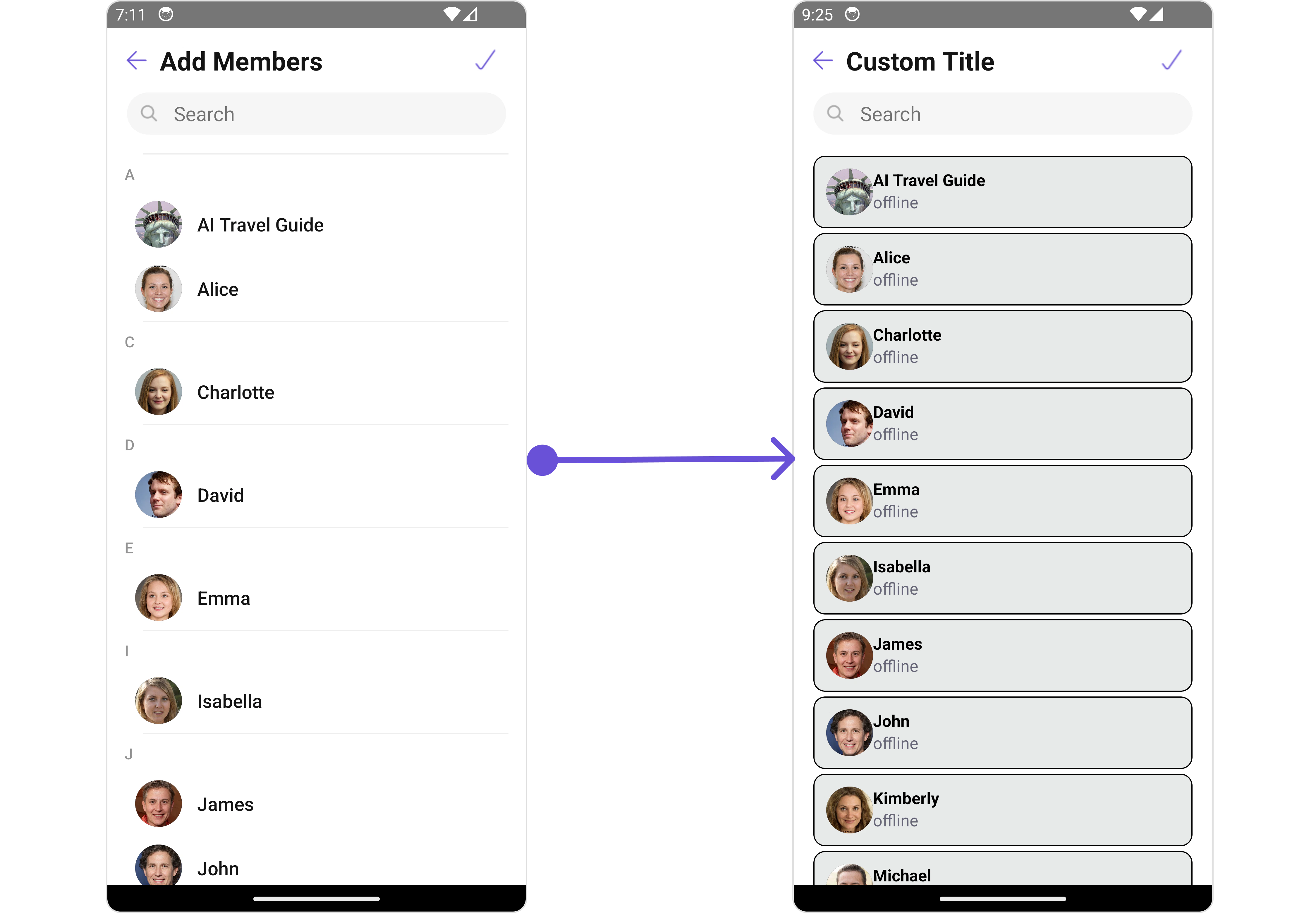Confirm selection with Custom Title checkmark
Image resolution: width=1316 pixels, height=913 pixels.
click(x=1171, y=59)
